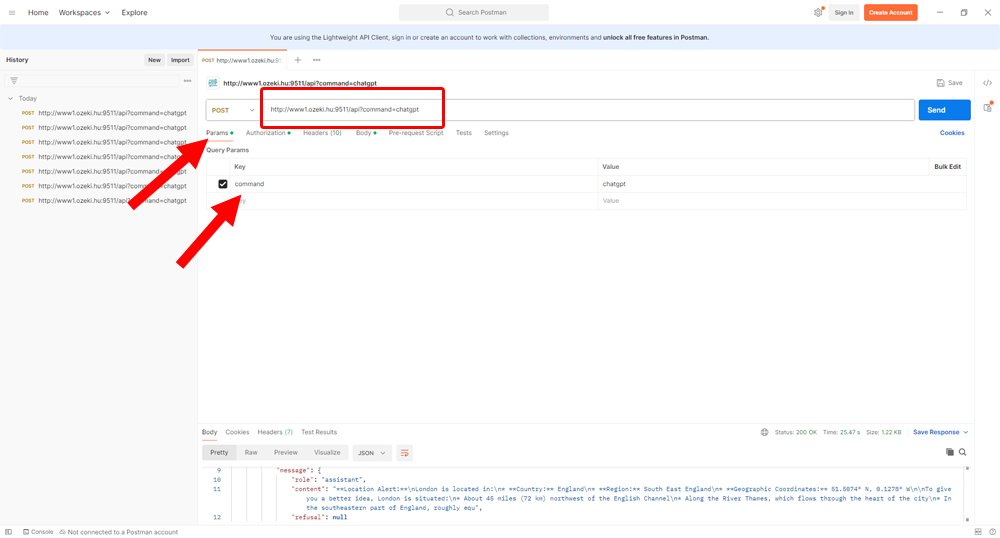1000x538 pixels.
Task: Open the response Headers (7) tab
Action: pyautogui.click(x=275, y=432)
